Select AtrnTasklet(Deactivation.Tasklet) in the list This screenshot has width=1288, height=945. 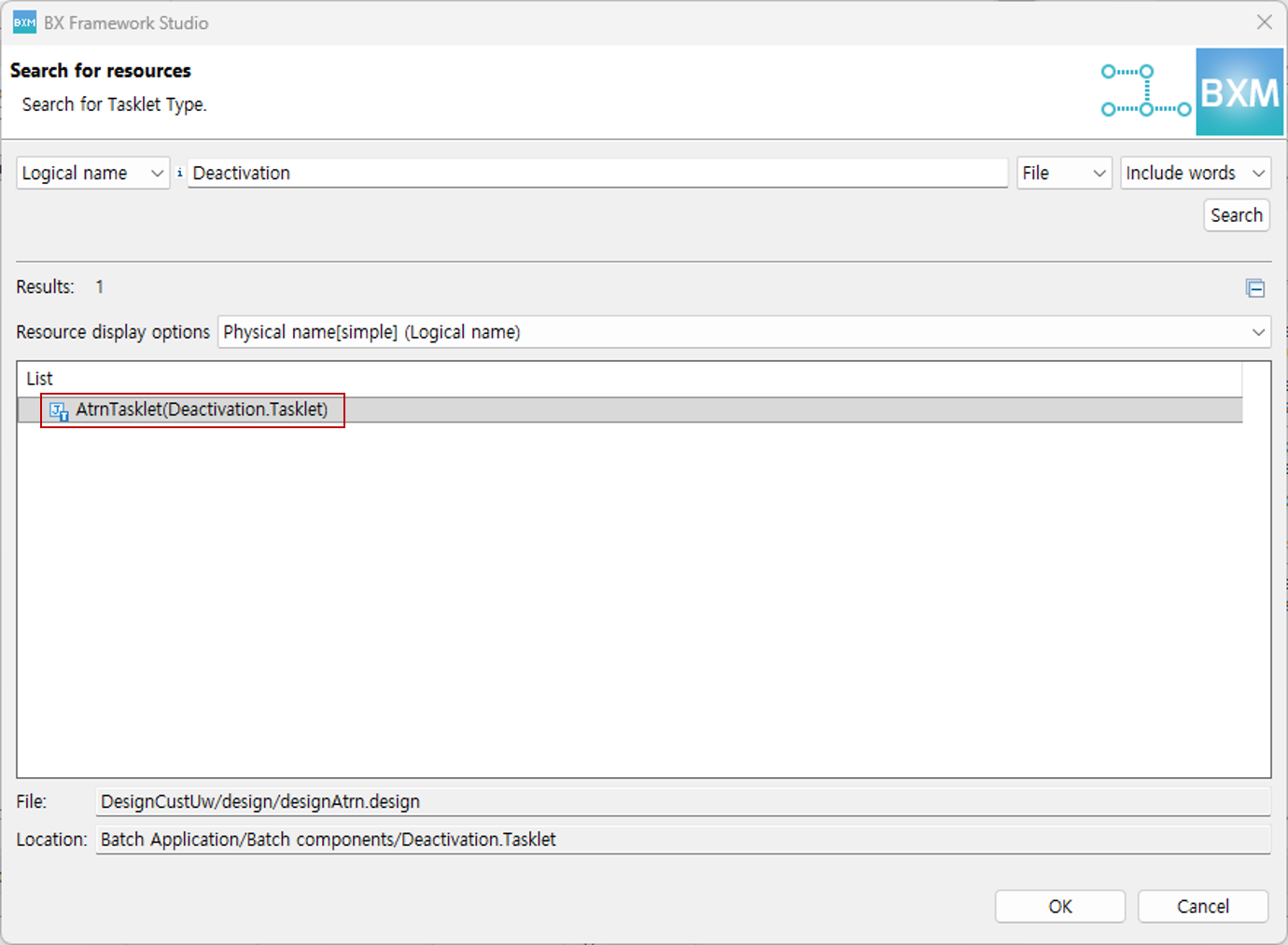tap(202, 410)
